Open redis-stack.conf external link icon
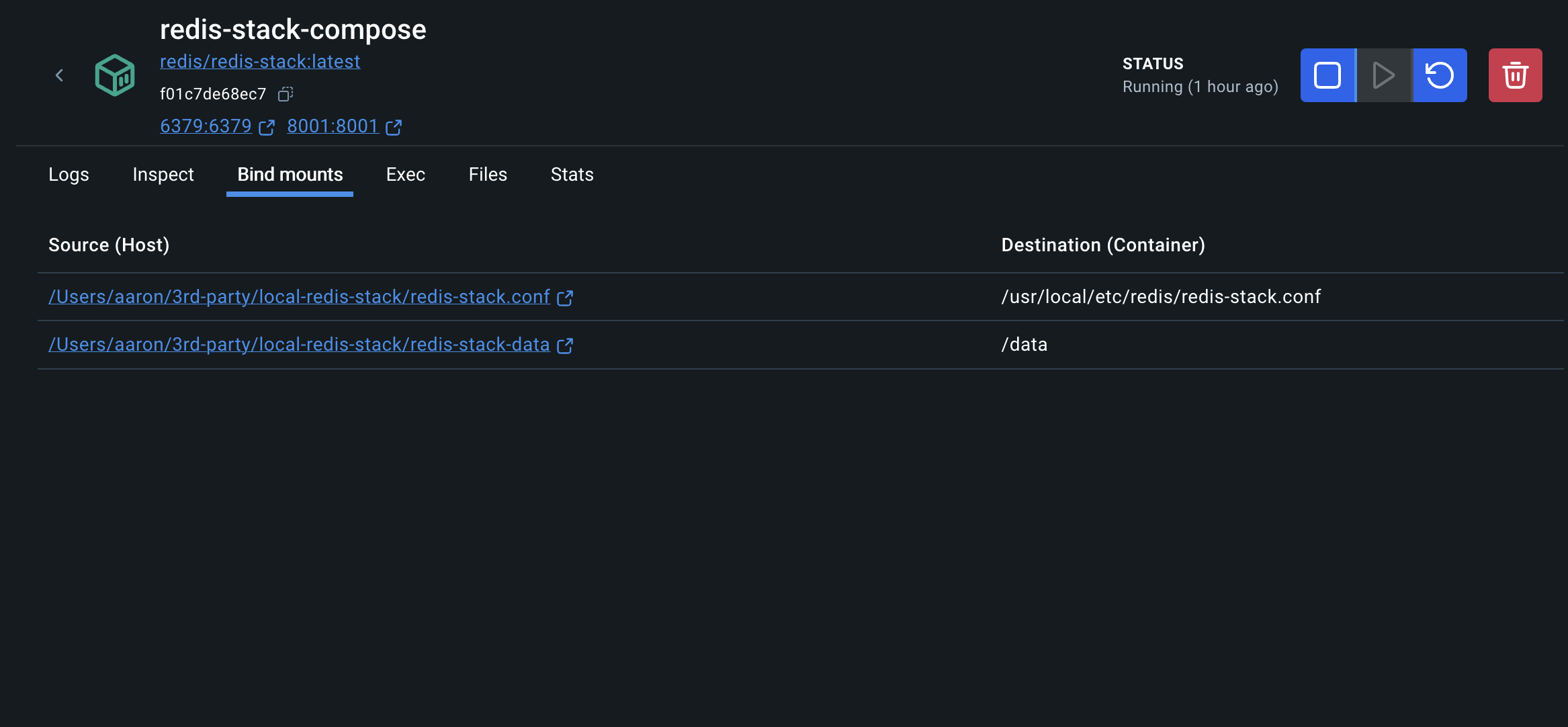 (566, 298)
